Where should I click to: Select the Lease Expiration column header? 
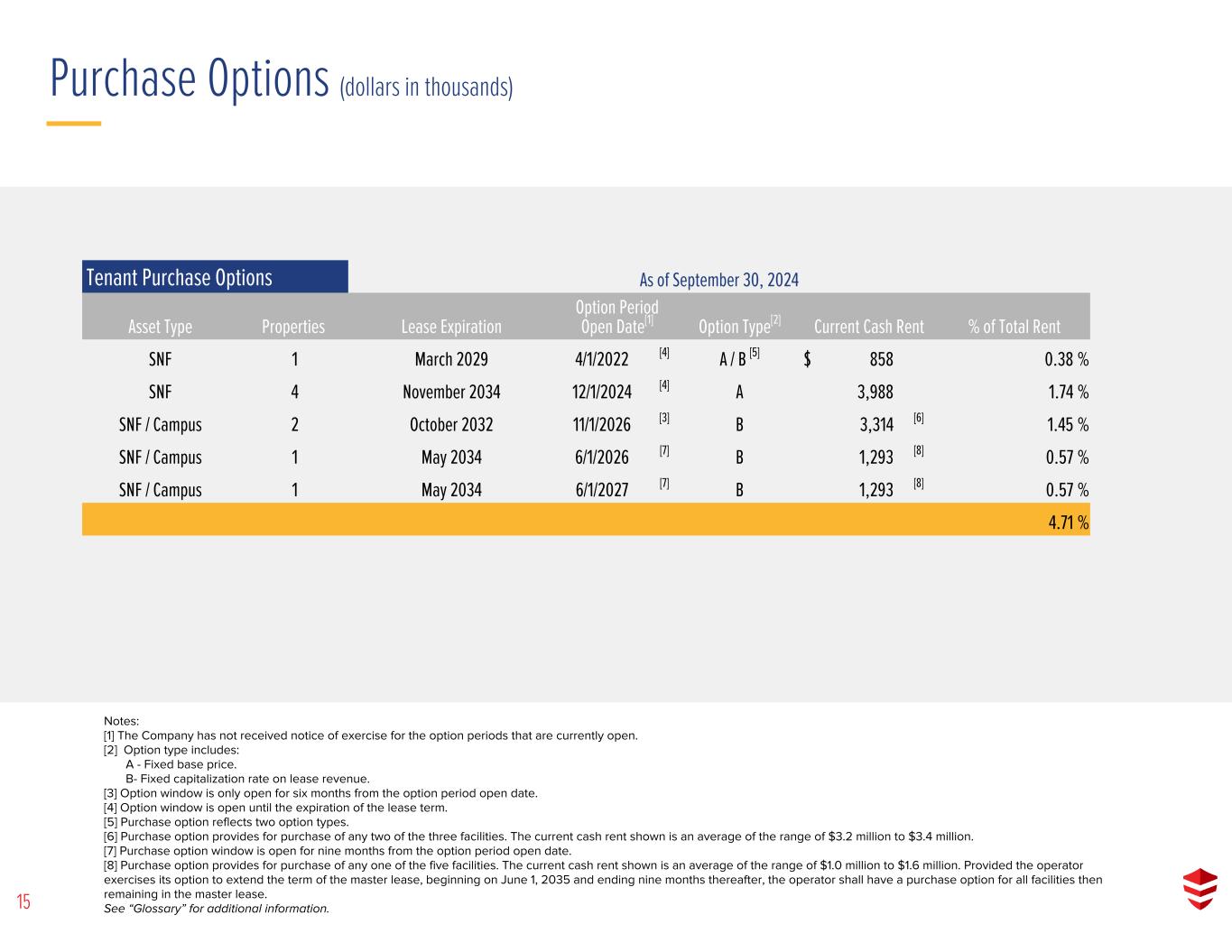[x=450, y=327]
